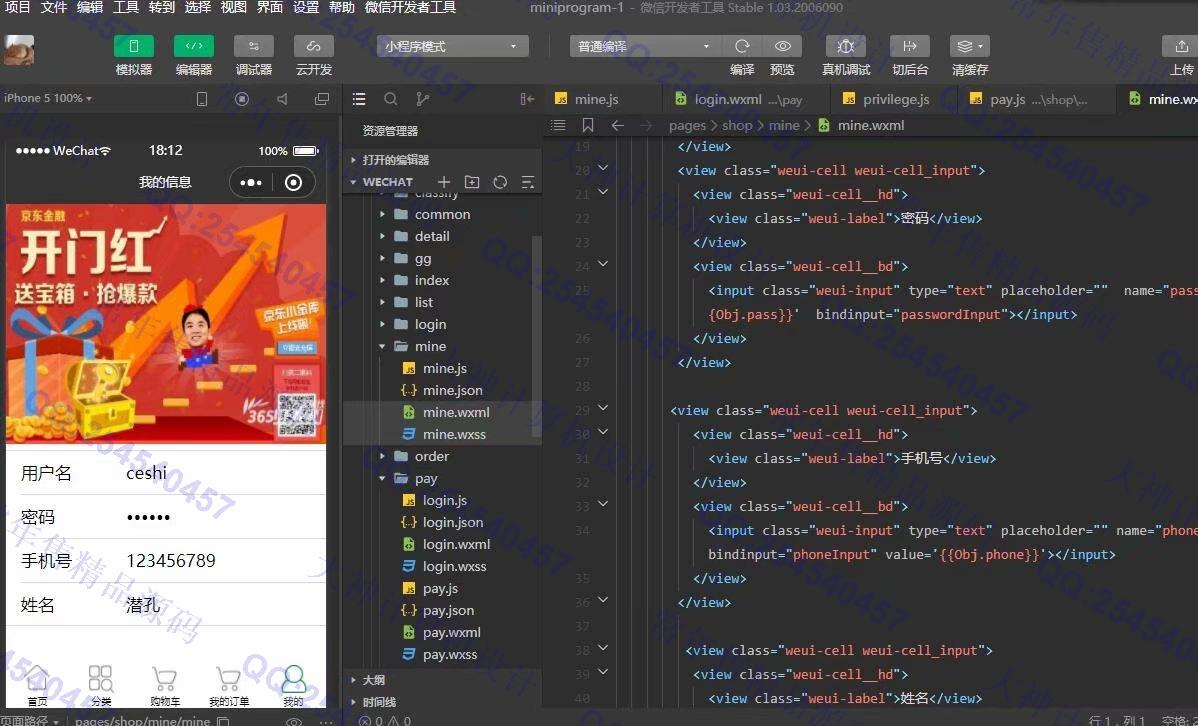The height and width of the screenshot is (726, 1198).
Task: Expand the gg folder
Action: (423, 259)
